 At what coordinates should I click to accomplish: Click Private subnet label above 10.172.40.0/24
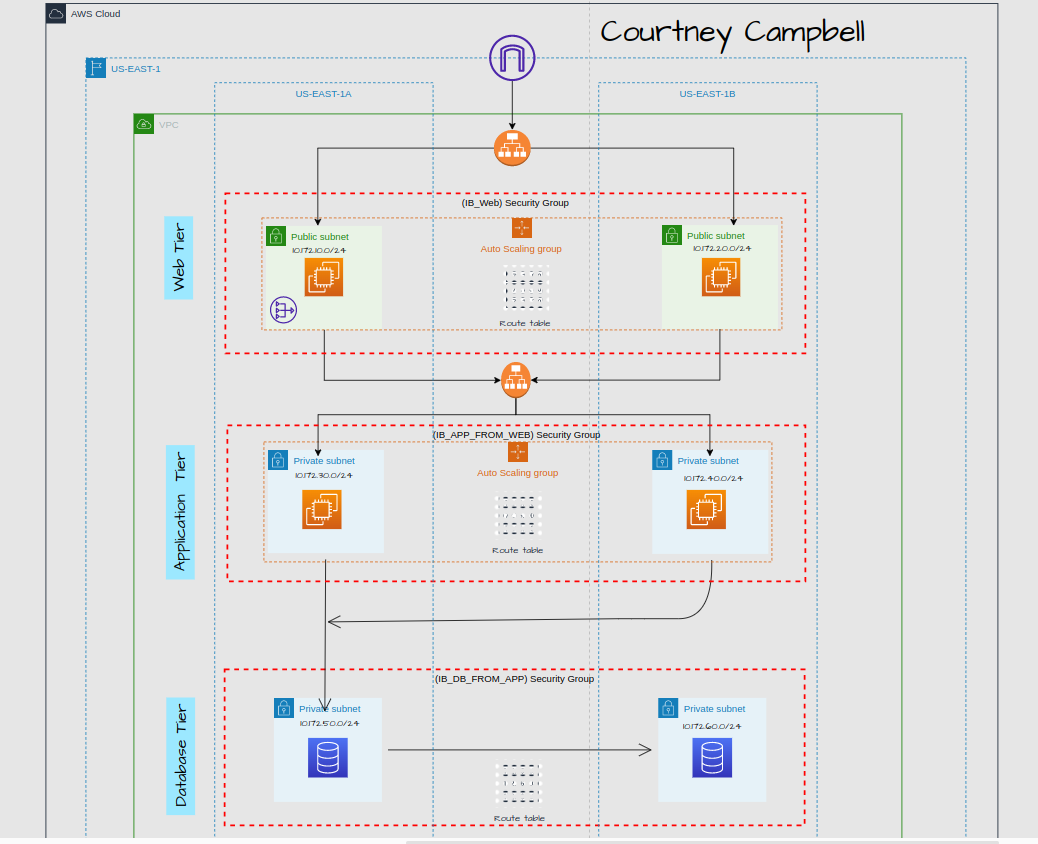(x=708, y=461)
